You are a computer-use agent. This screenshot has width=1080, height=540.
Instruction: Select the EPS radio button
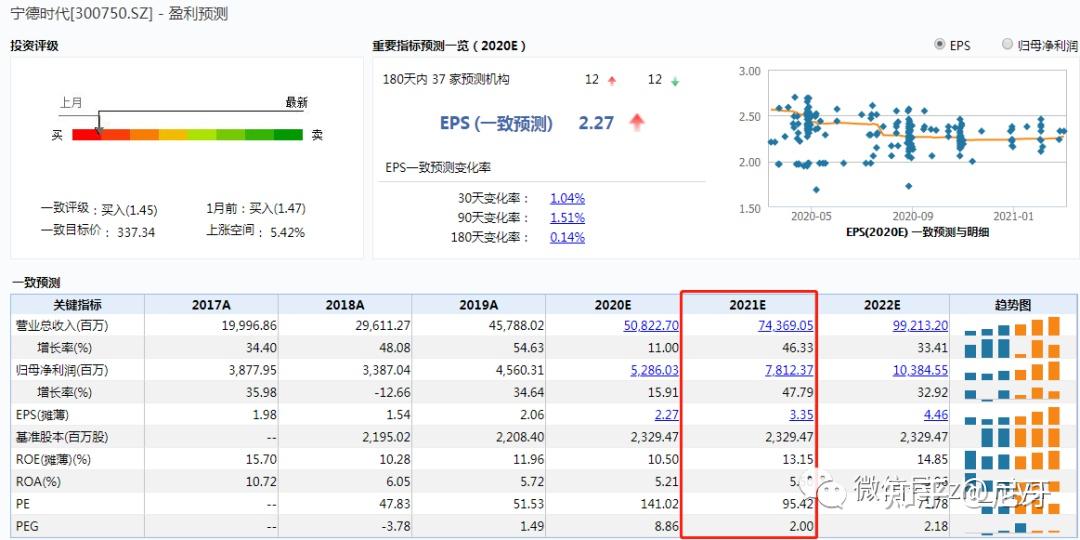[939, 45]
